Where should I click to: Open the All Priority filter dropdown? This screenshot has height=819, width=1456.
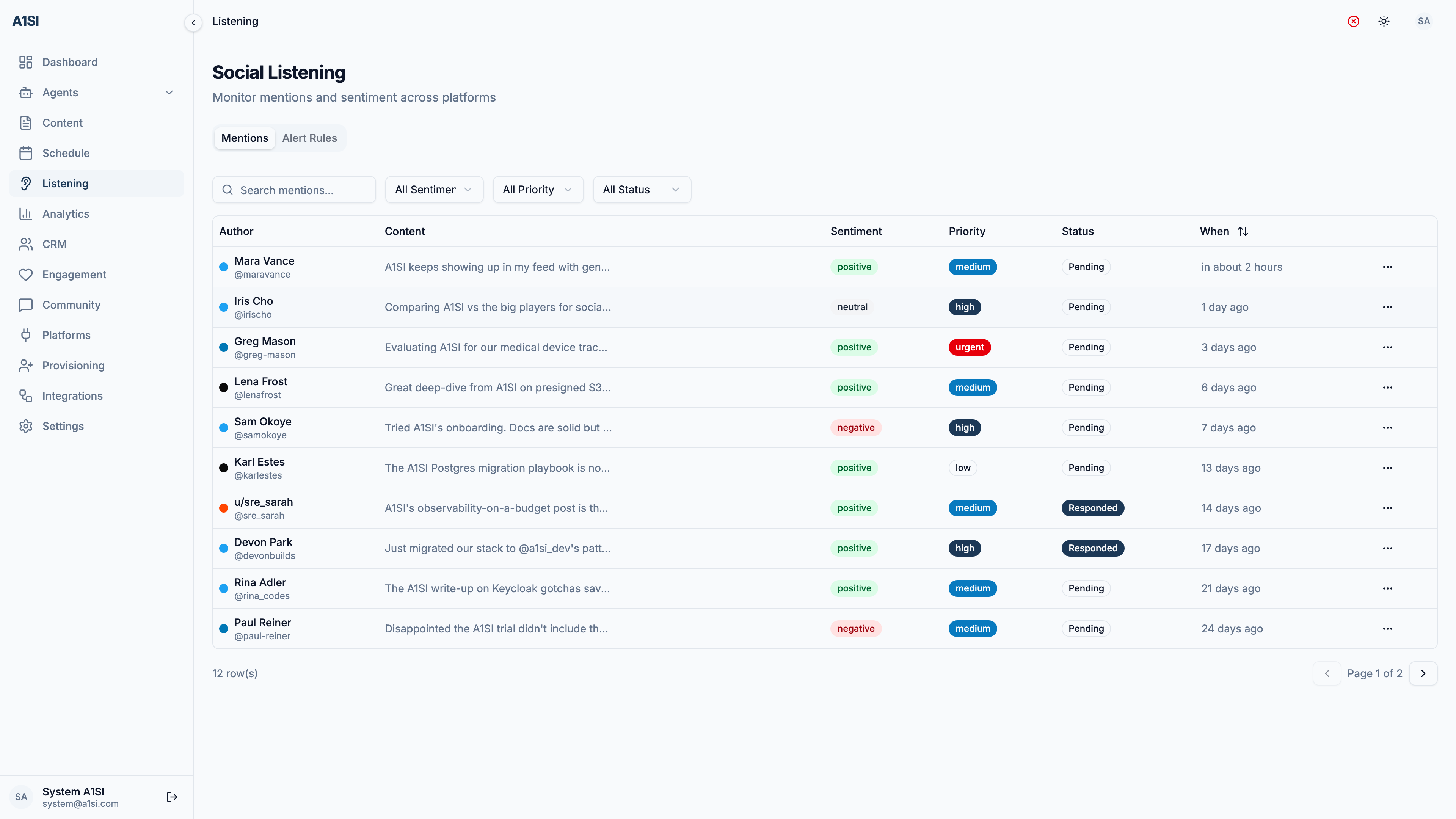point(538,189)
